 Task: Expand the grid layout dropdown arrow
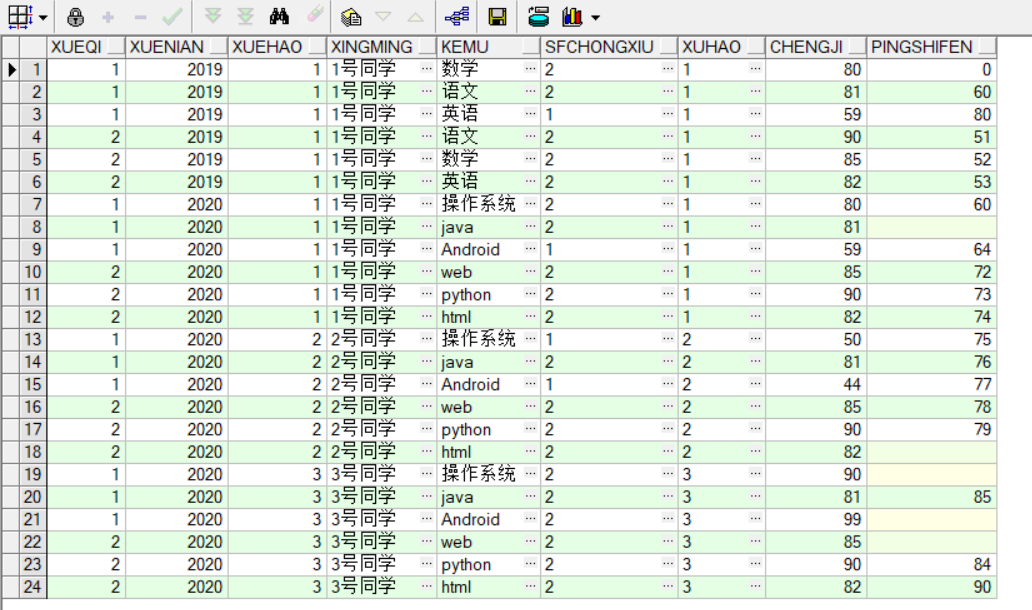click(x=43, y=18)
